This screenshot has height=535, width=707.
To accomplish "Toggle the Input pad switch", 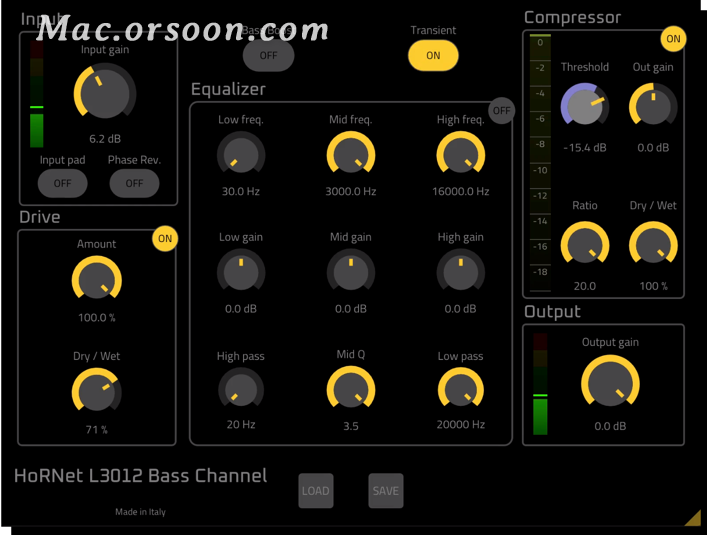I will [62, 183].
